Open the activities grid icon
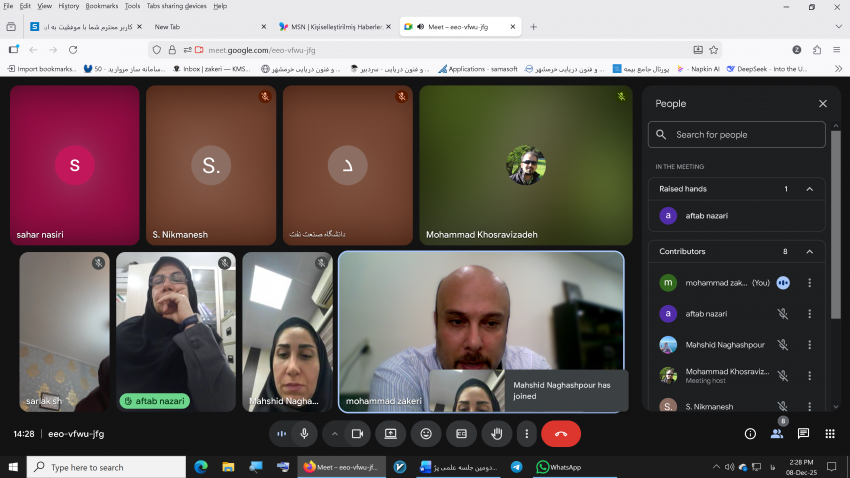 pos(829,434)
